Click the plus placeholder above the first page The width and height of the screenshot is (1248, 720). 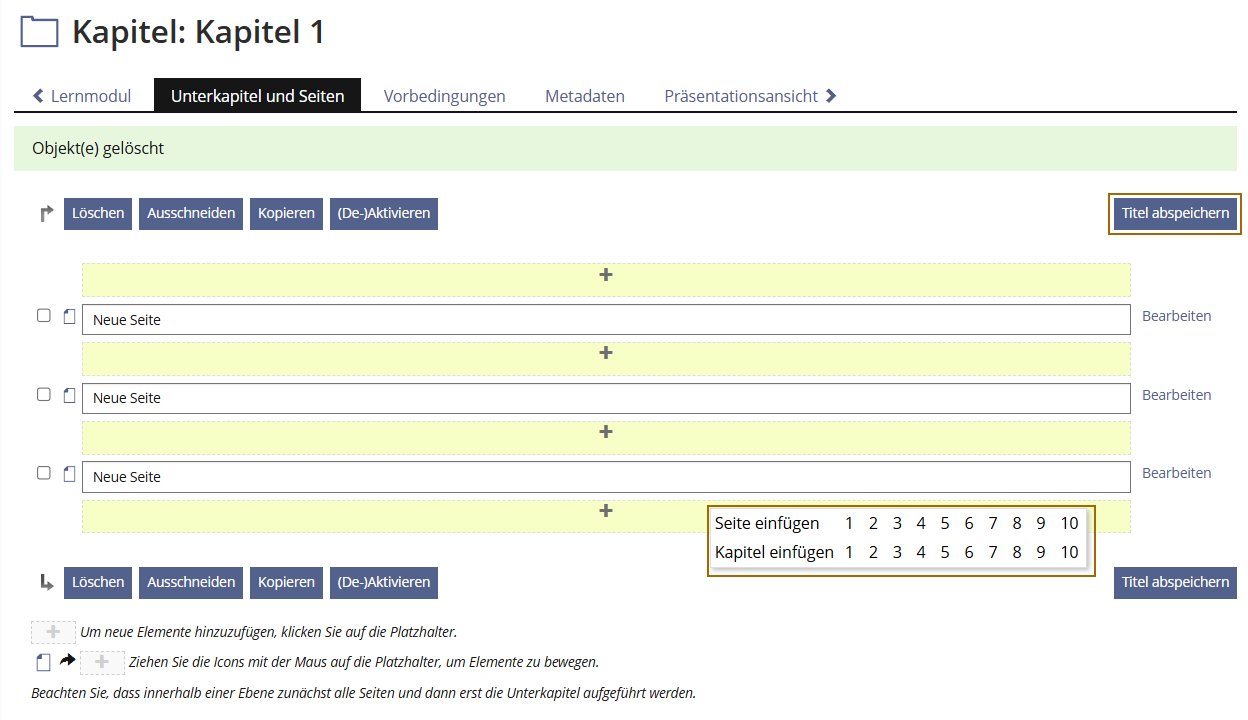click(x=605, y=276)
